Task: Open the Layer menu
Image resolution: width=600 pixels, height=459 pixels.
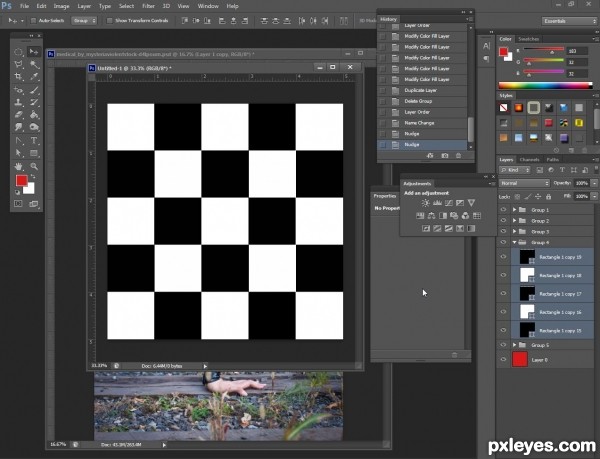Action: (x=84, y=6)
